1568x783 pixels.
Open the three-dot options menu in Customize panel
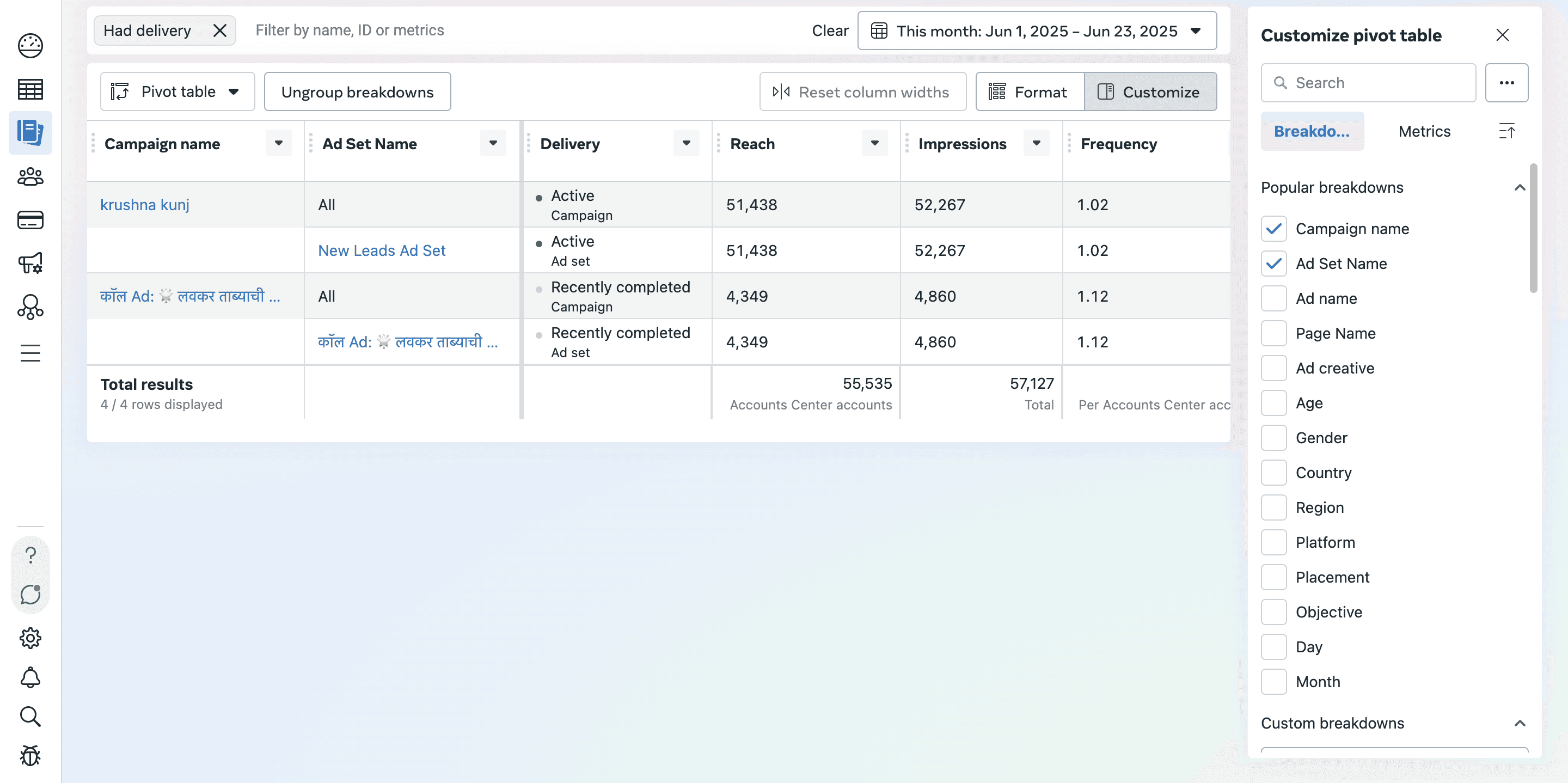tap(1506, 82)
